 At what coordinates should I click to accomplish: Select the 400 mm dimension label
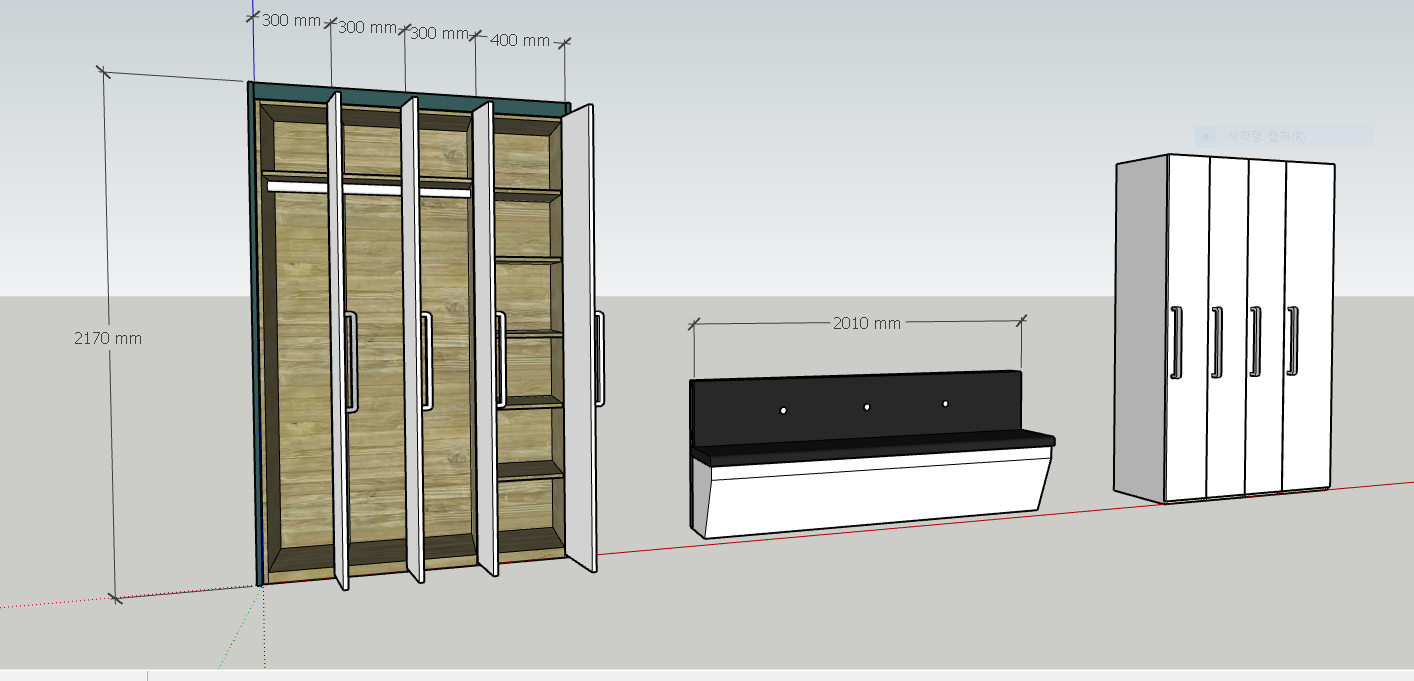point(520,40)
